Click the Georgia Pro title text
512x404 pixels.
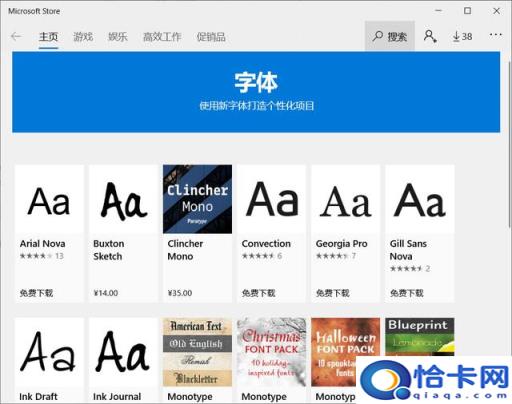pyautogui.click(x=341, y=244)
